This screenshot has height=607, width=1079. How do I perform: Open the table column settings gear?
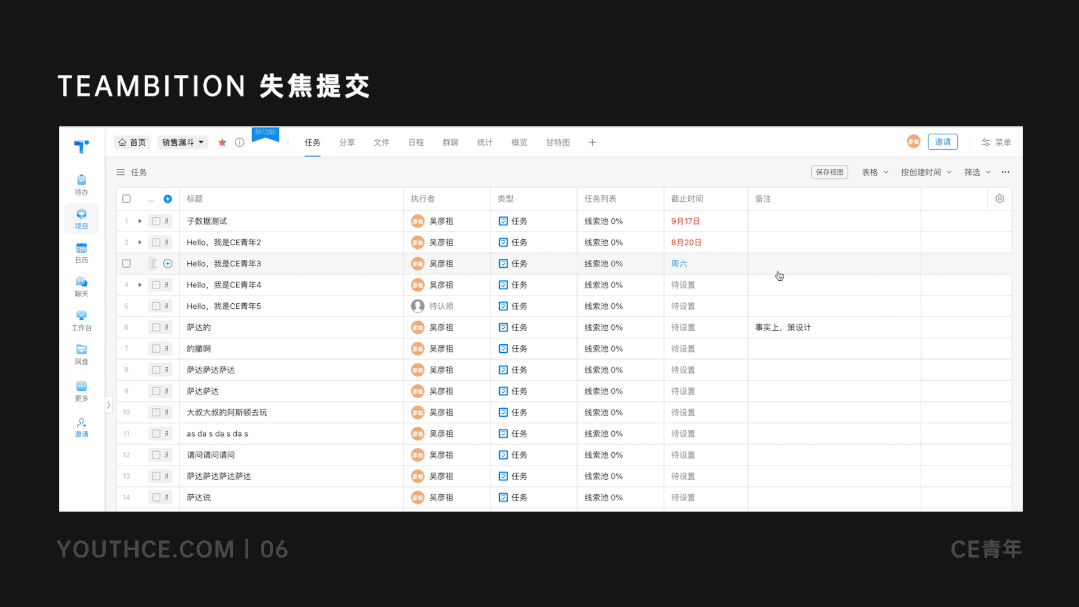tap(1000, 199)
